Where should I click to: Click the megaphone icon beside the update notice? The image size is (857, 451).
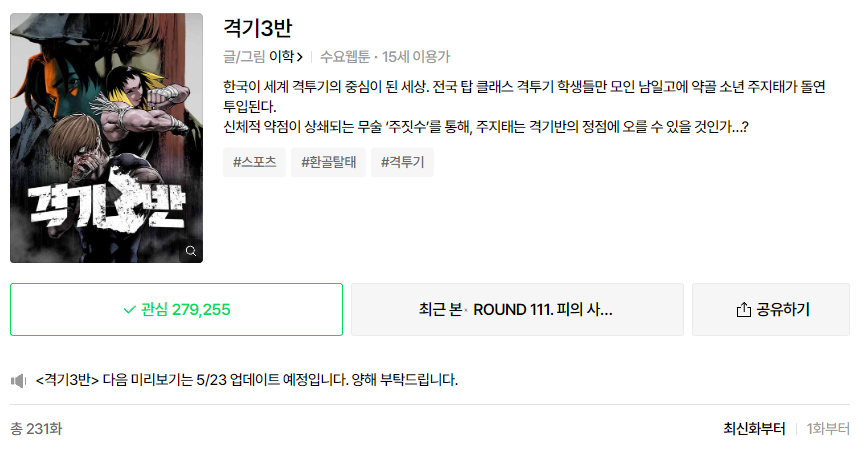tap(18, 381)
